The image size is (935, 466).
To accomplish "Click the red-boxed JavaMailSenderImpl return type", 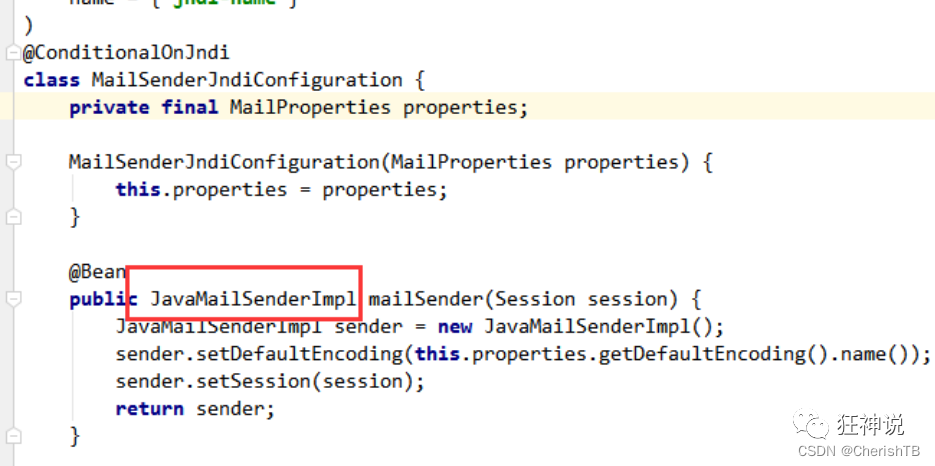I will pyautogui.click(x=253, y=298).
